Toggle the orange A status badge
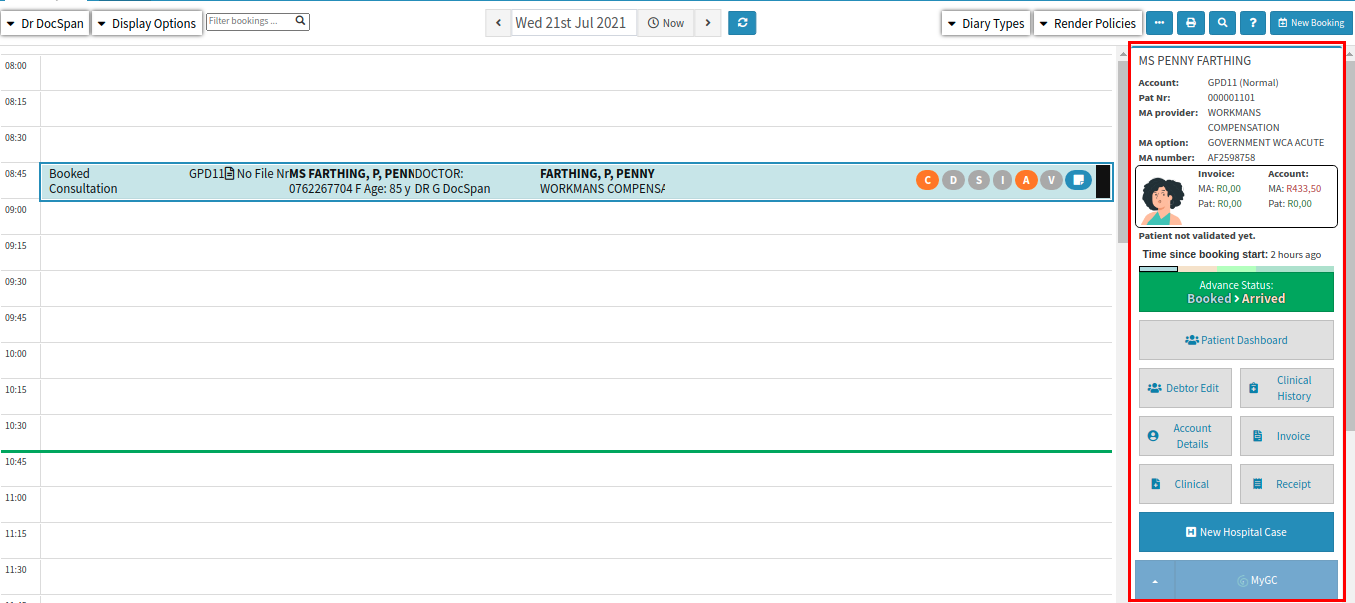 click(1026, 180)
